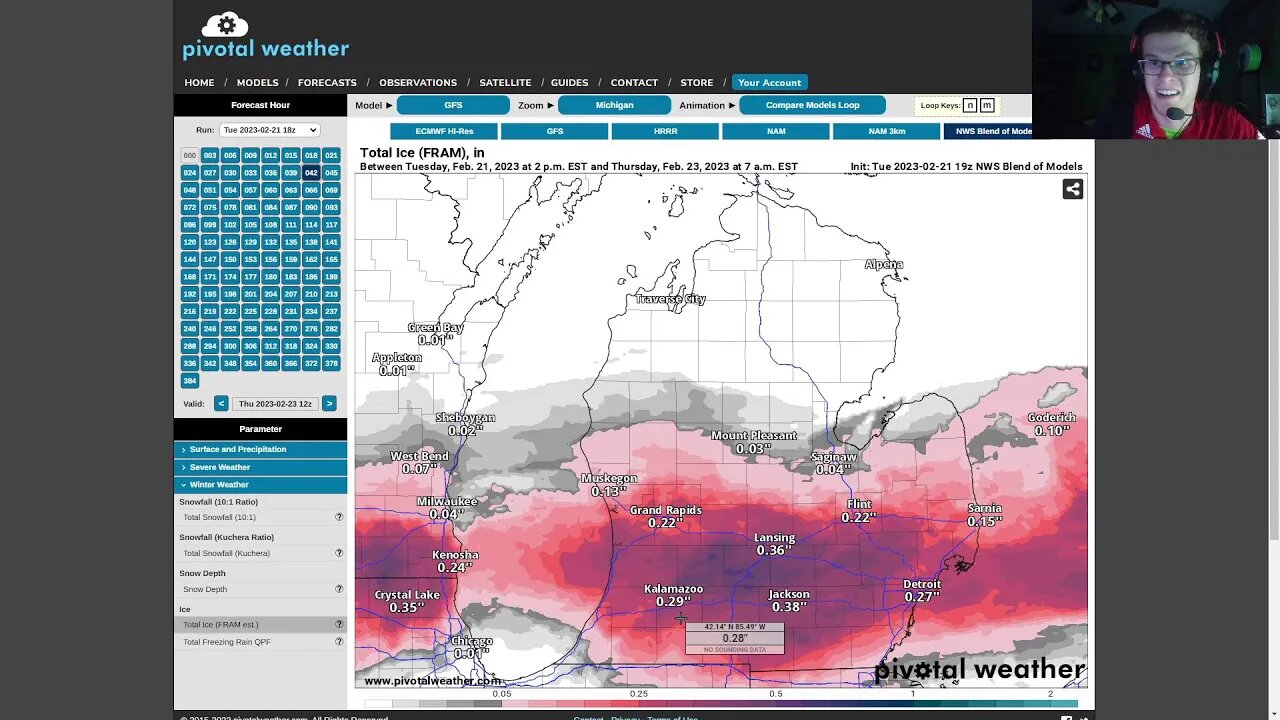Open STORE in navigation menu
The image size is (1280, 720).
pyautogui.click(x=697, y=83)
